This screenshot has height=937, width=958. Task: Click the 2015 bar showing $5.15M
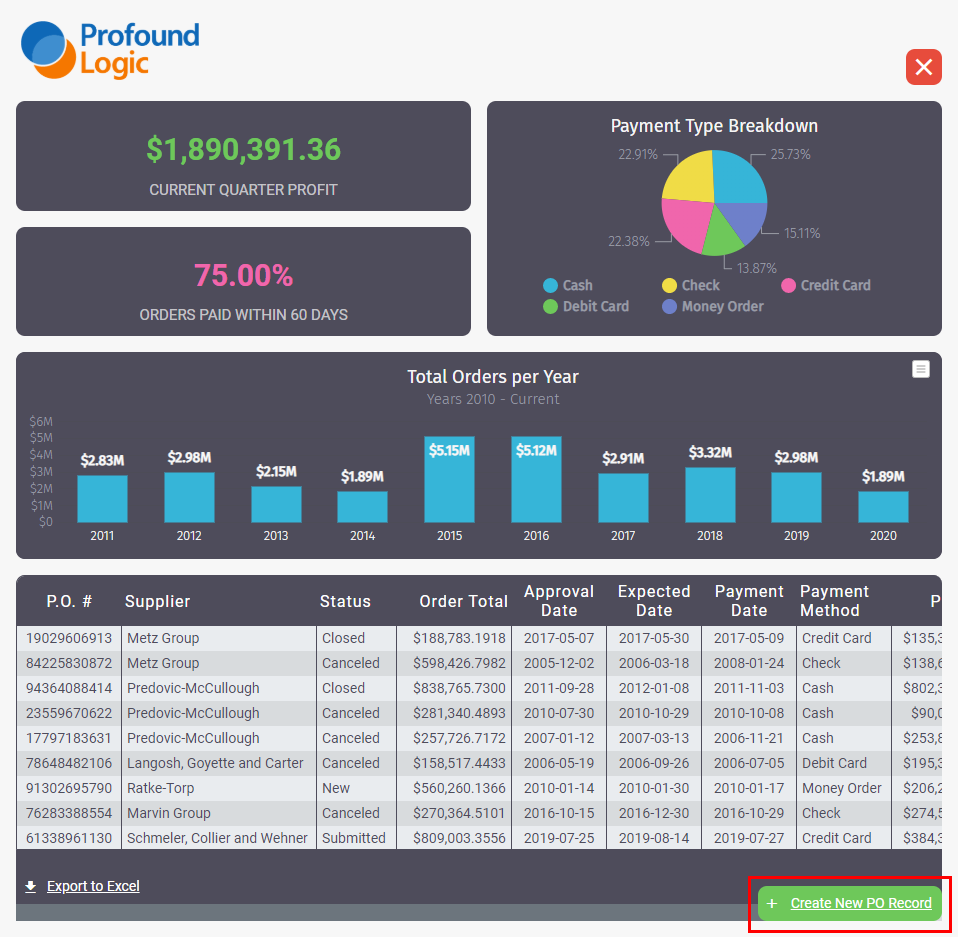449,479
